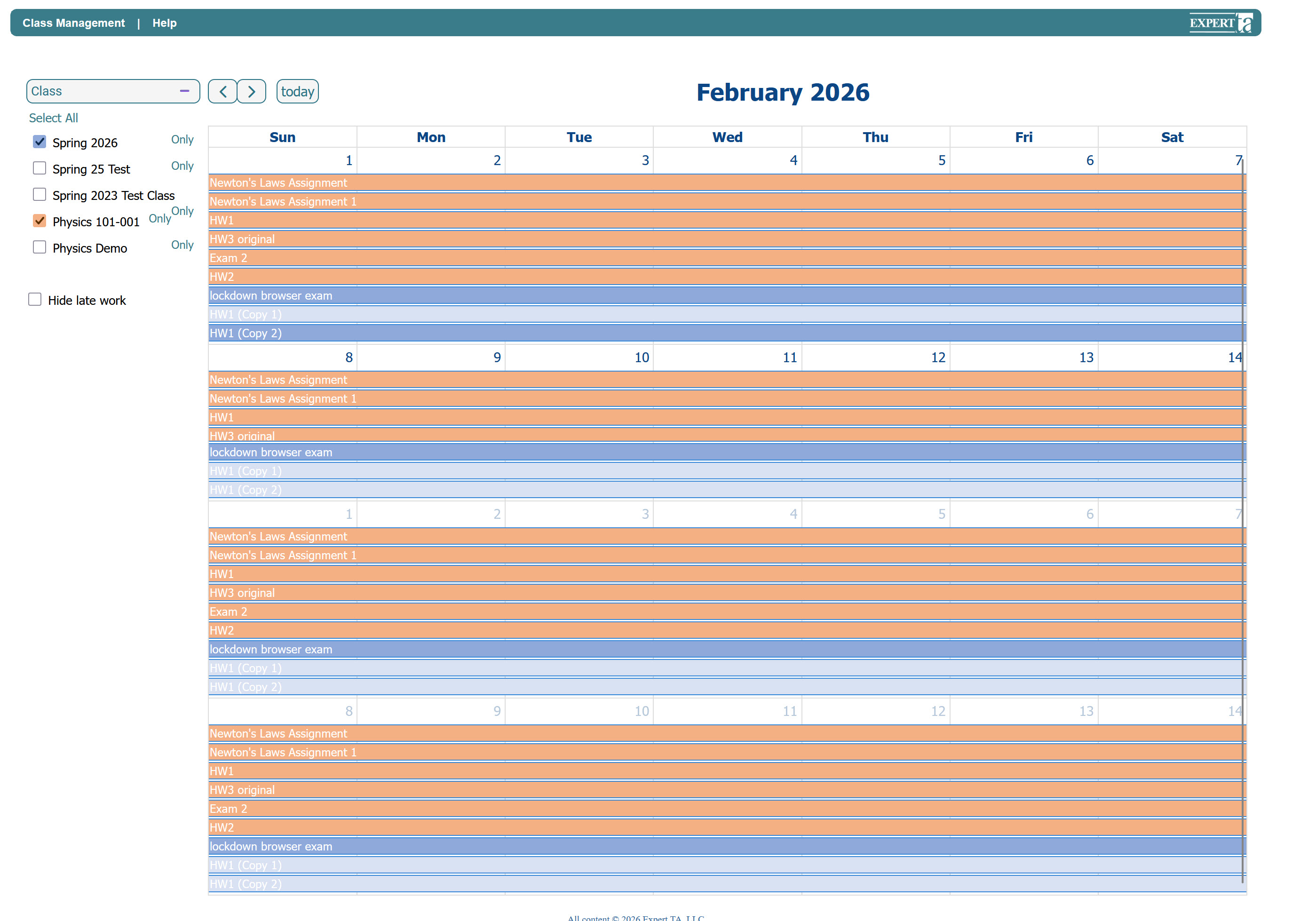This screenshot has width=1316, height=921.
Task: Open lockdown browser exam in the Feb 8 week
Action: (x=270, y=452)
